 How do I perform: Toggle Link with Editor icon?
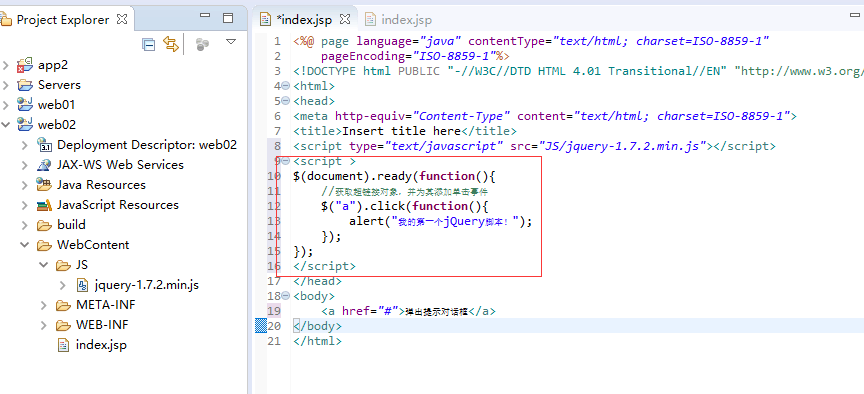pos(171,44)
